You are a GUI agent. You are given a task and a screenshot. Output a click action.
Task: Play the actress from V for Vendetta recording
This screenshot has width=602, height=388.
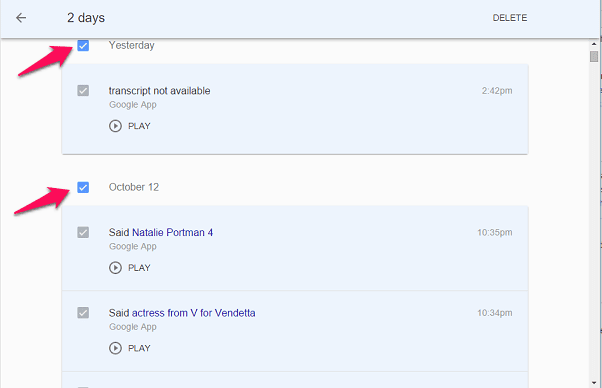tap(130, 348)
